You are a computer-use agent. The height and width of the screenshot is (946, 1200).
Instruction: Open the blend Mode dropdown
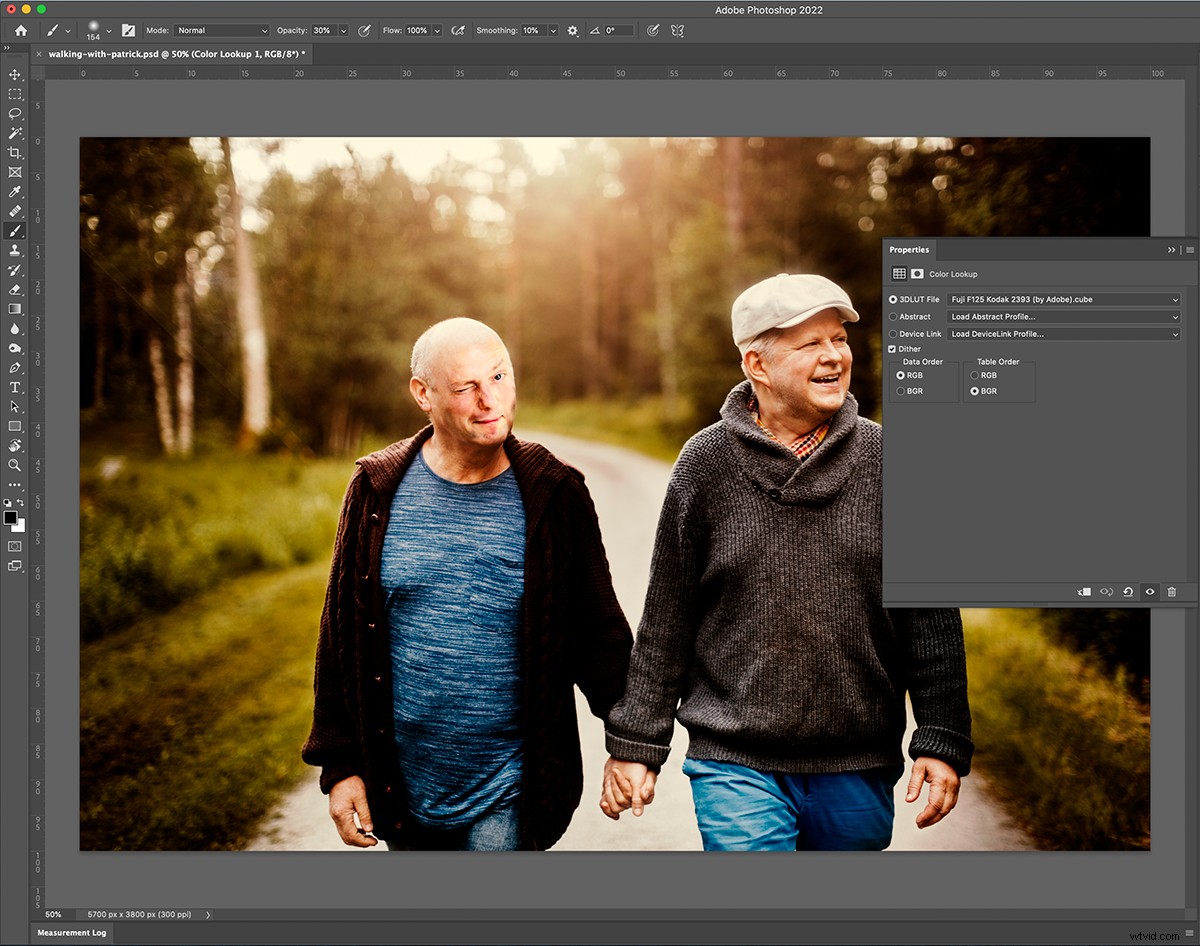coord(221,30)
